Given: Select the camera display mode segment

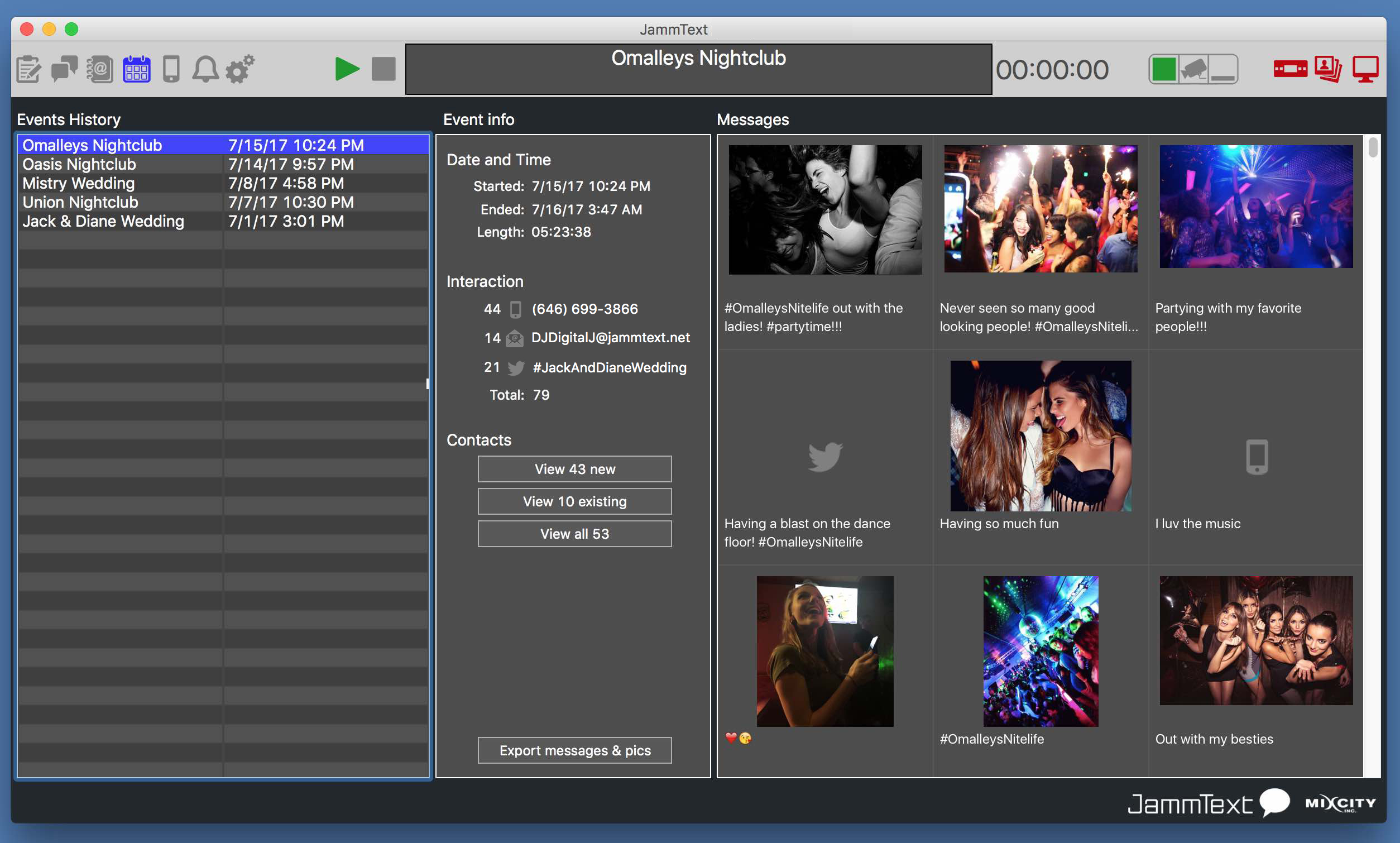Looking at the screenshot, I should point(1193,69).
